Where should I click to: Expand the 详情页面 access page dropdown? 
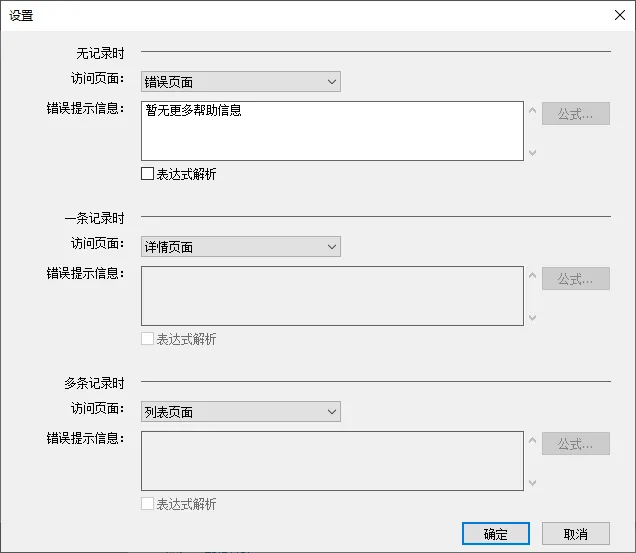point(240,247)
